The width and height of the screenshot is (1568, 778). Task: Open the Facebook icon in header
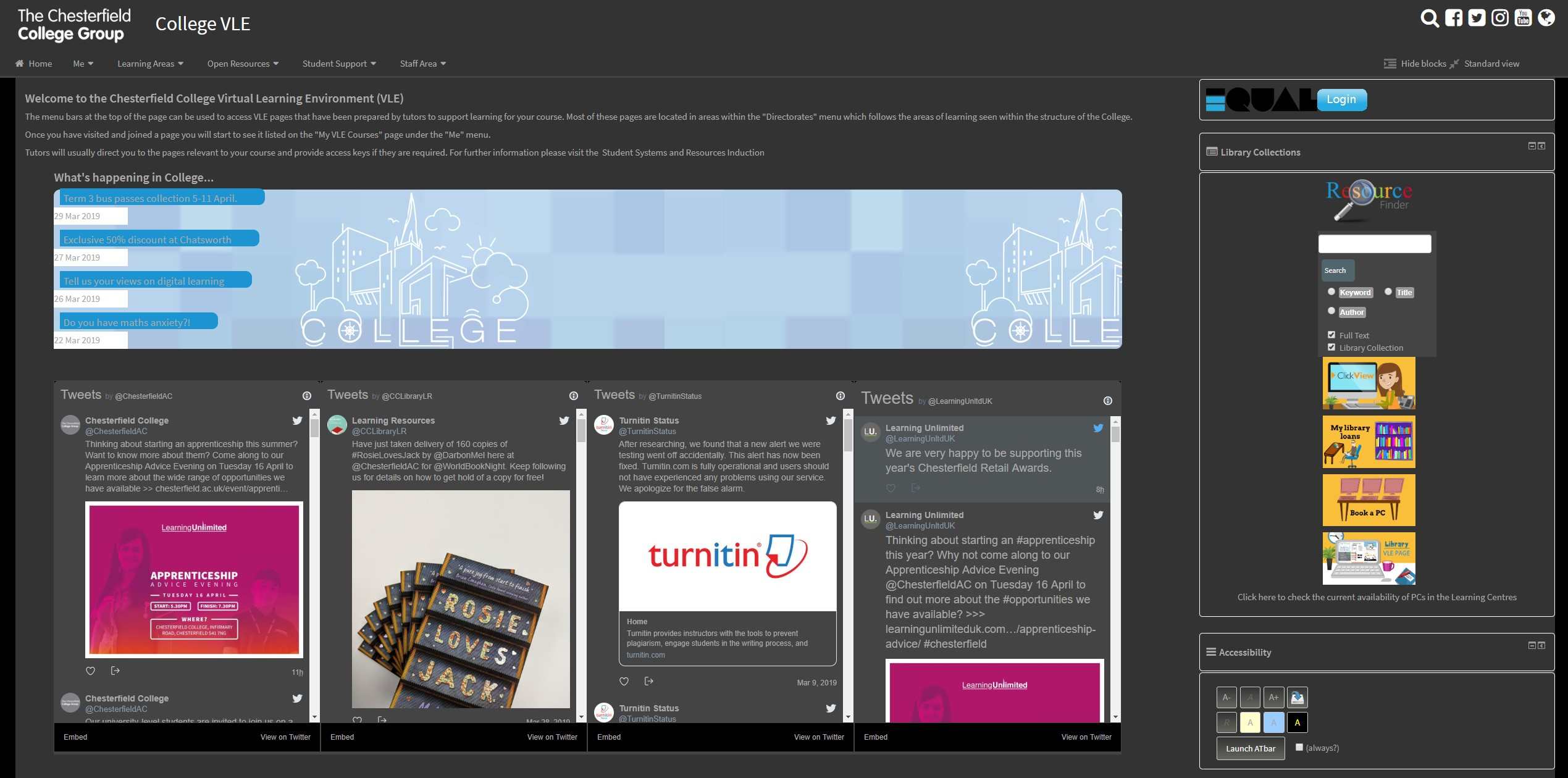[x=1454, y=18]
